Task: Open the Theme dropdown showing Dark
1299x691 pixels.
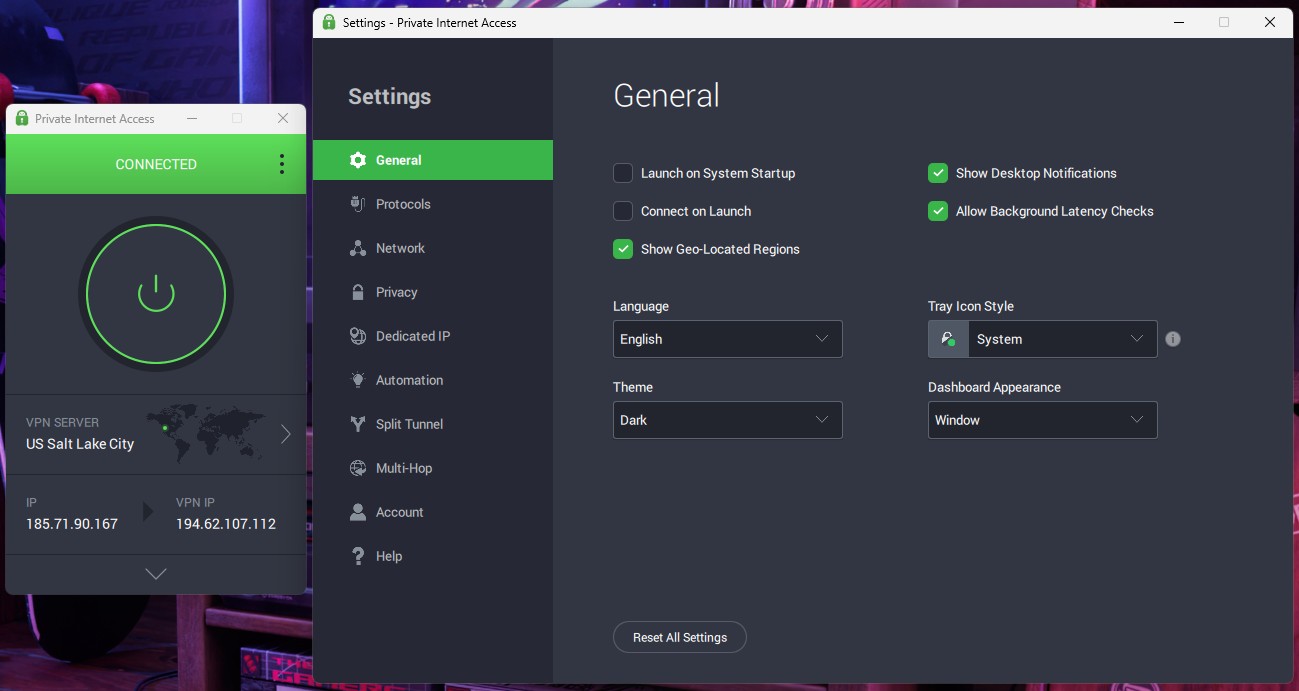Action: pyautogui.click(x=728, y=420)
